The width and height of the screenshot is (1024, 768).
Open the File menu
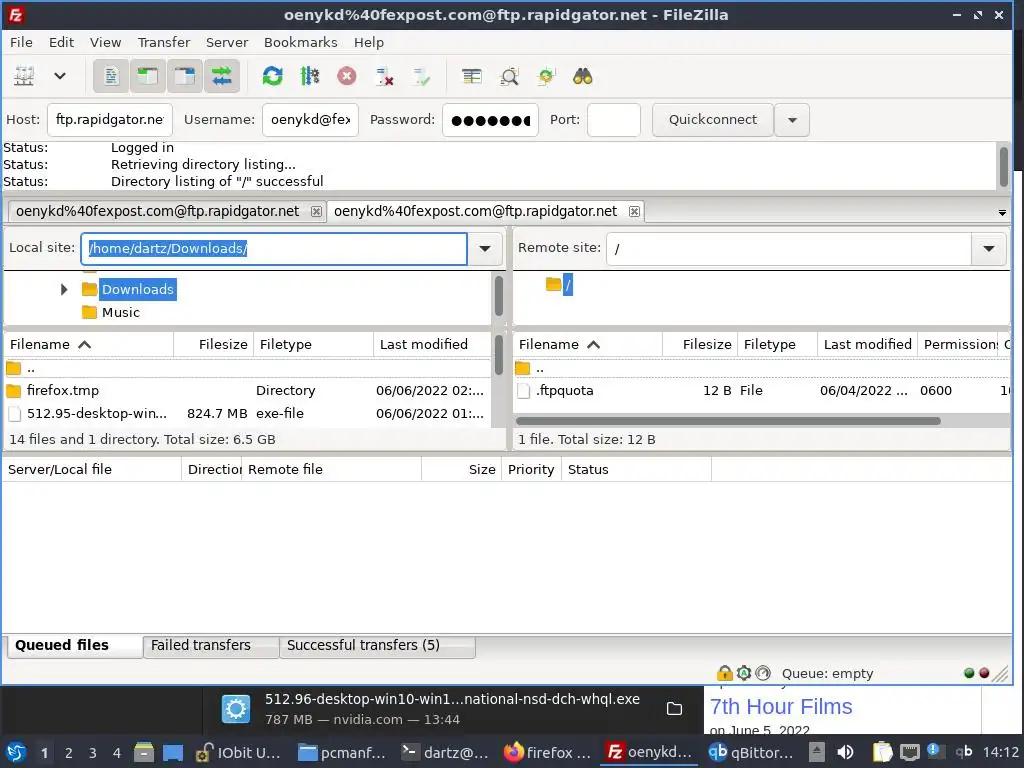coord(21,42)
